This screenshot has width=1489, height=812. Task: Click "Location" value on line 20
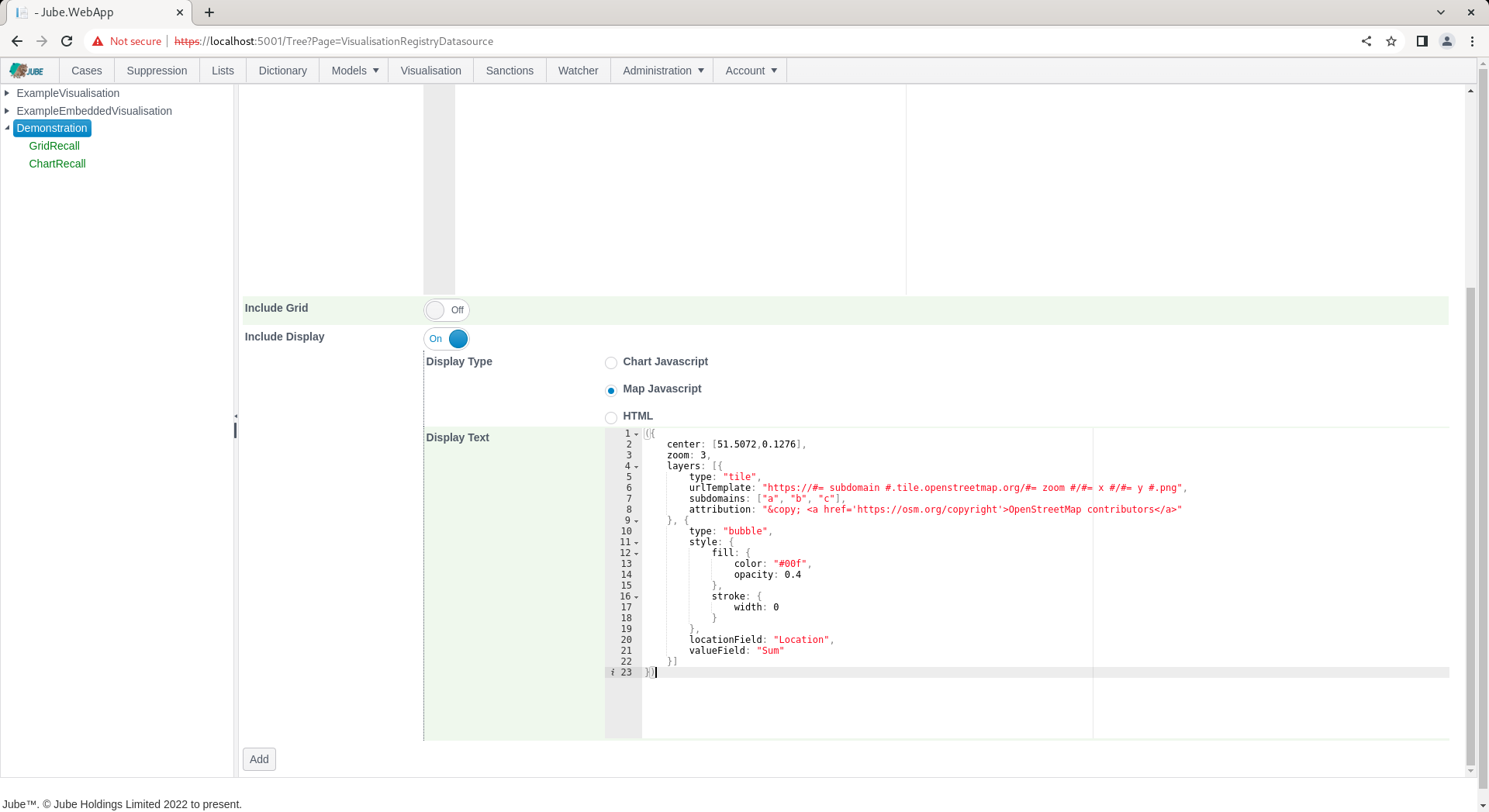click(x=801, y=641)
